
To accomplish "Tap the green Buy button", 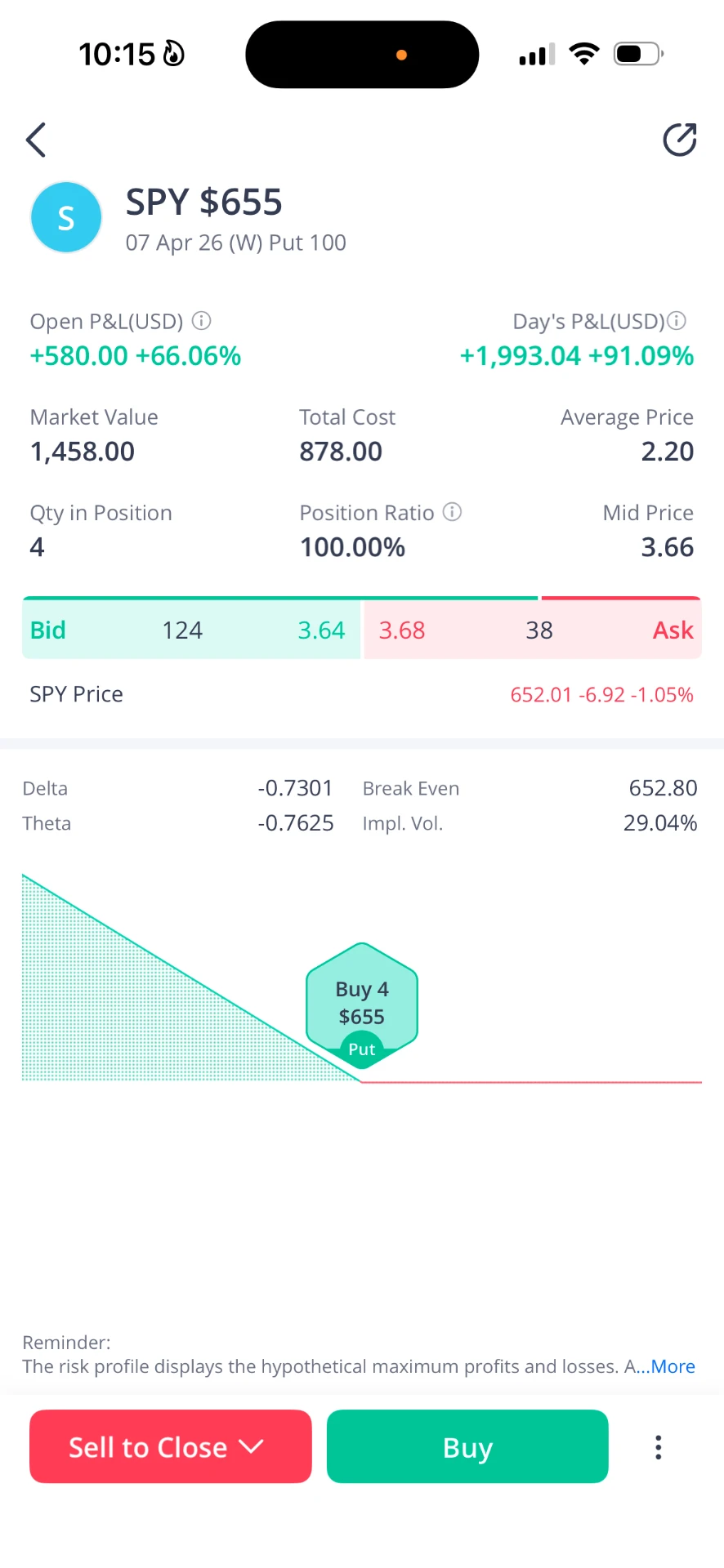I will click(x=467, y=1446).
